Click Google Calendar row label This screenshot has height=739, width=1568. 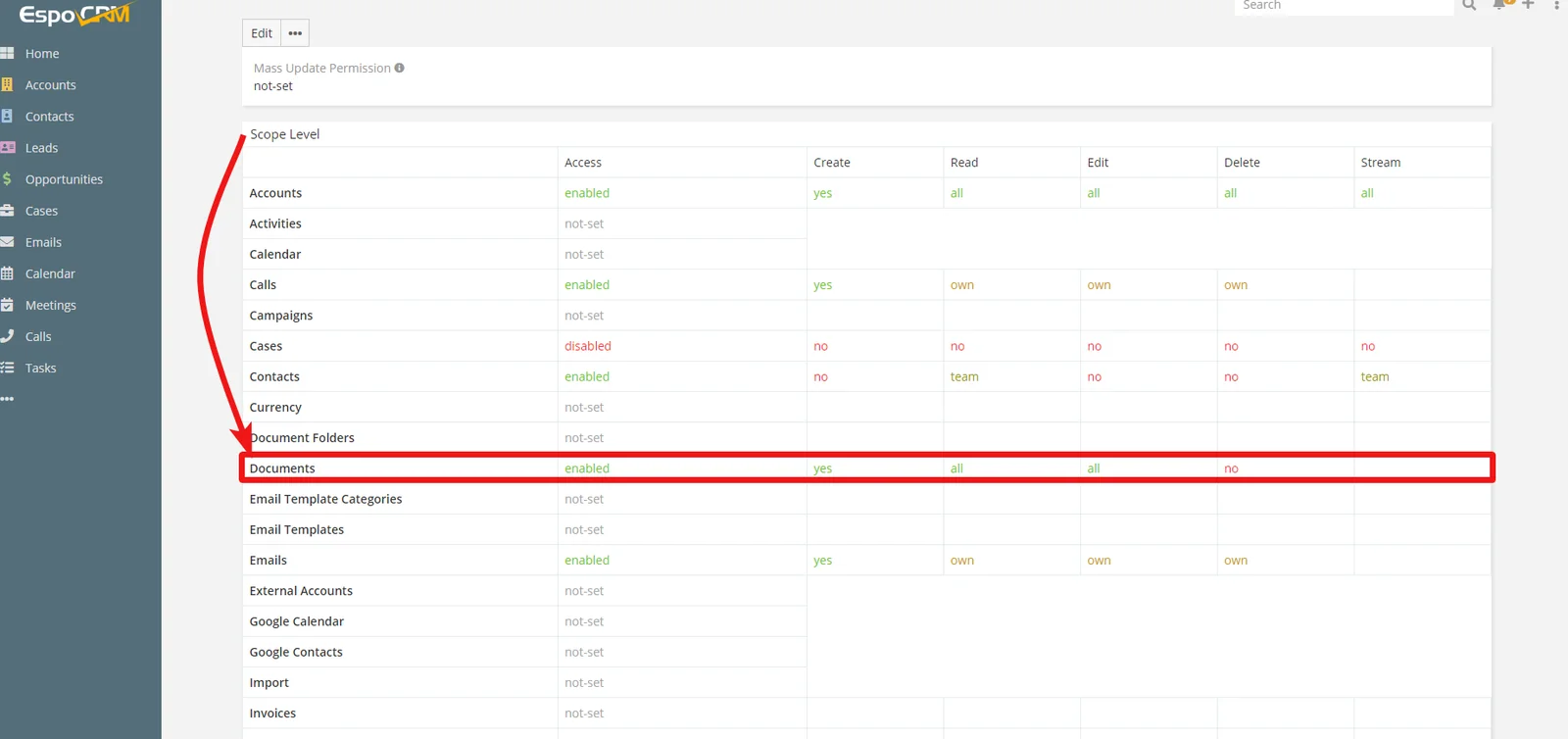coord(297,621)
